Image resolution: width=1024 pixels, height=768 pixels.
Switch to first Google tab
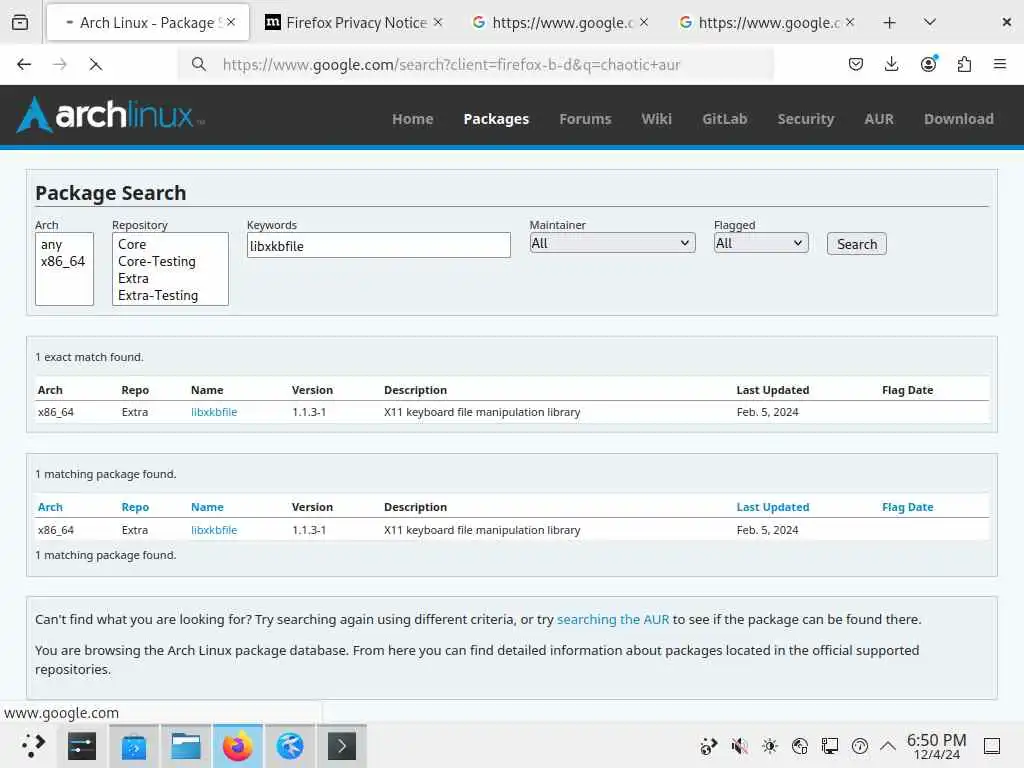point(561,22)
